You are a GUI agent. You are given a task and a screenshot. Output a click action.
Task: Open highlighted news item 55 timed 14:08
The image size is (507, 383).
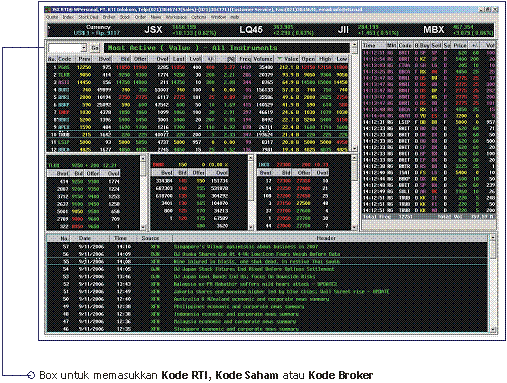click(267, 262)
